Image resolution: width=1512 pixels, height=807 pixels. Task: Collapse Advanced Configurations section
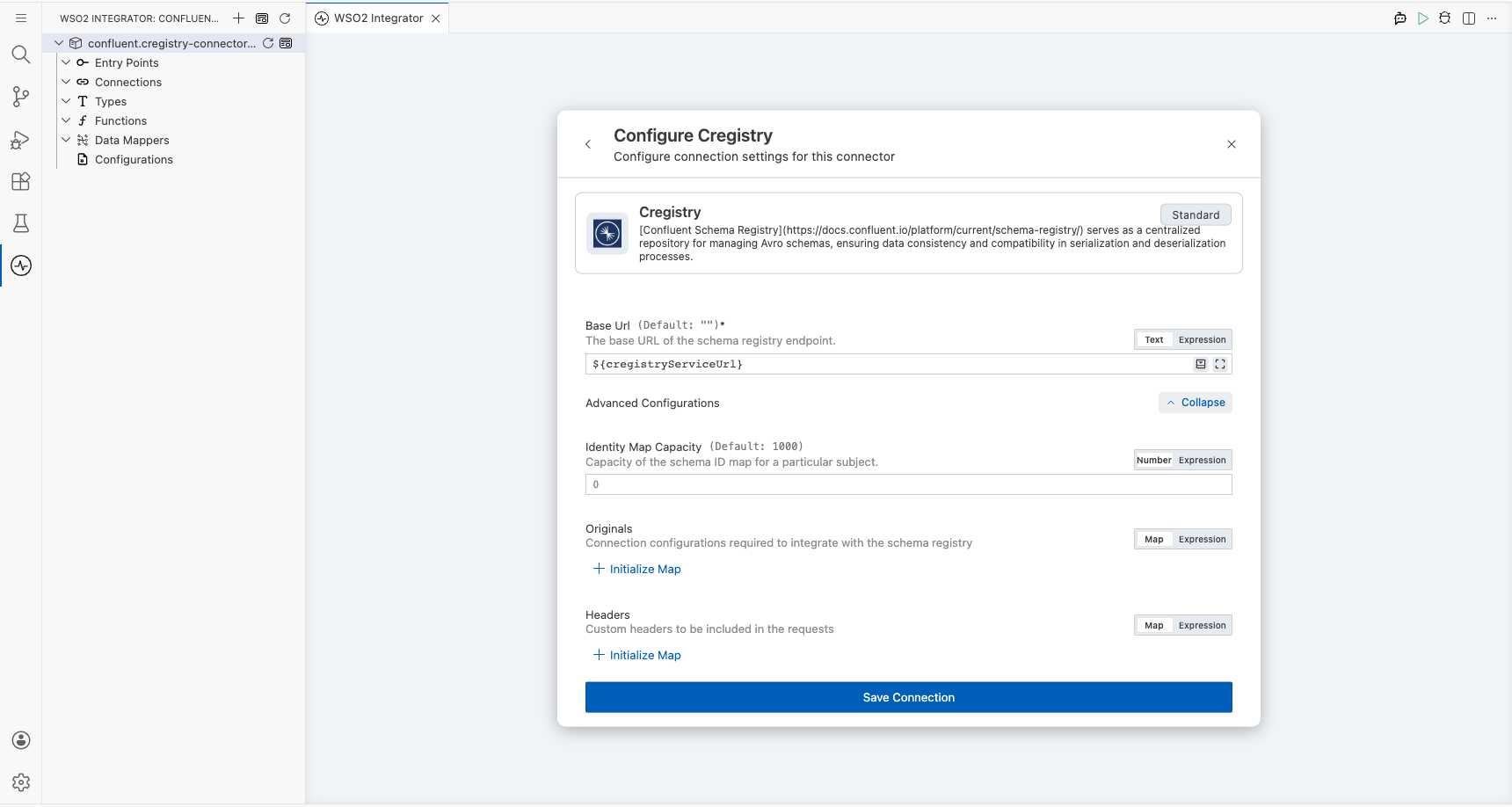pos(1196,403)
